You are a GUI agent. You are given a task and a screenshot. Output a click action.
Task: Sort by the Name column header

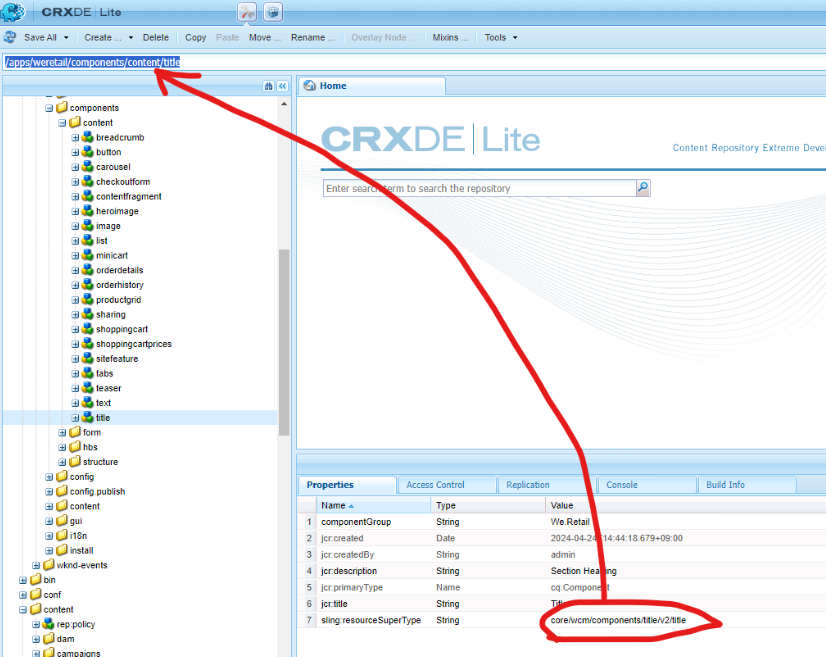click(373, 505)
